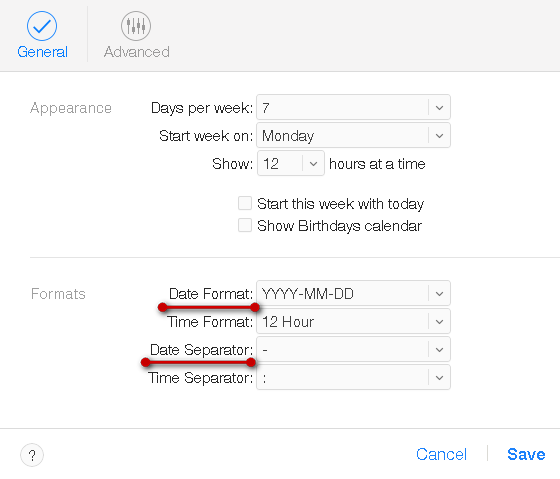The width and height of the screenshot is (560, 479).
Task: Expand the Days per week dropdown arrow
Action: click(x=439, y=108)
